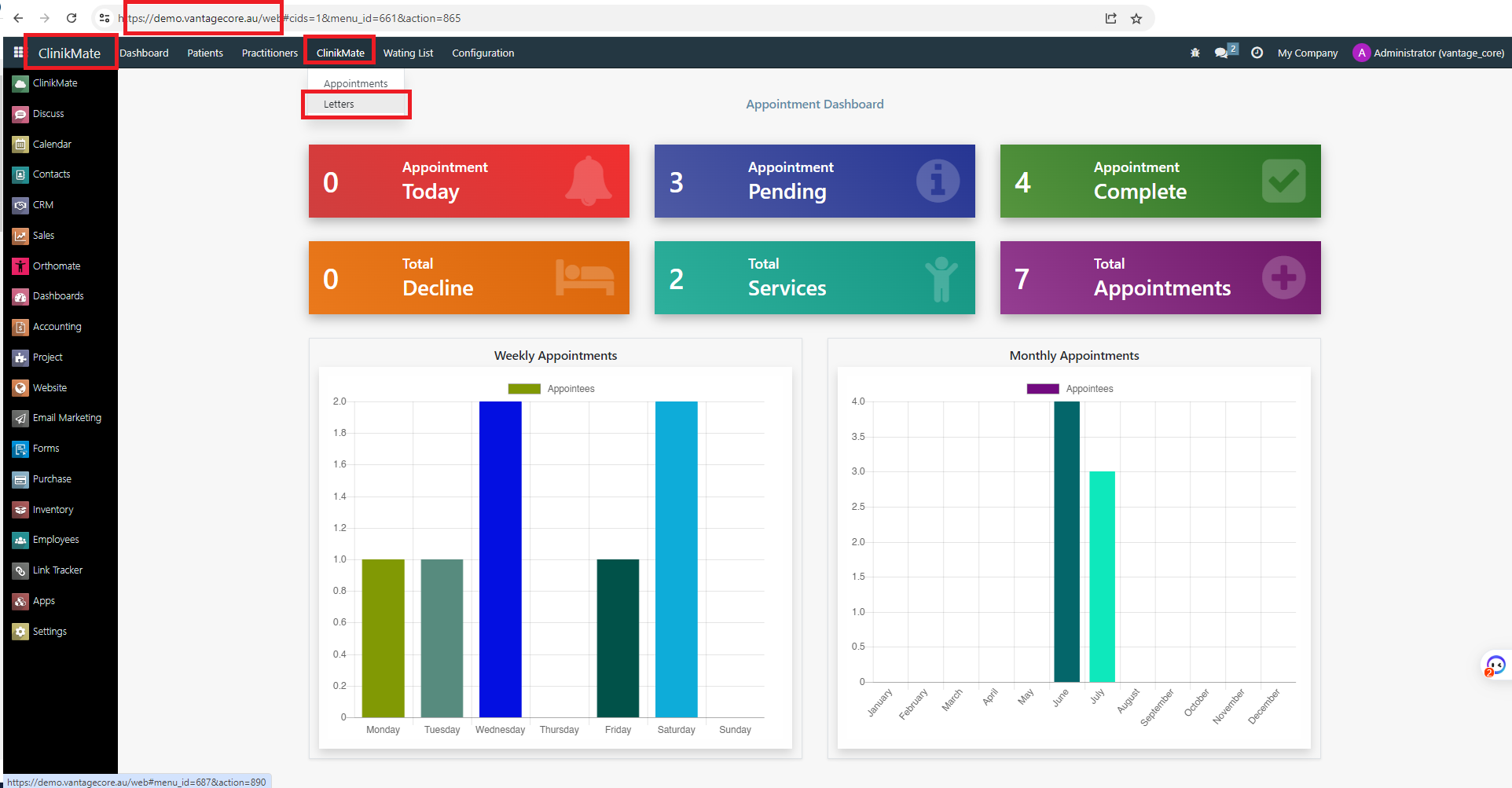Open the Appointment Pending card

click(814, 181)
